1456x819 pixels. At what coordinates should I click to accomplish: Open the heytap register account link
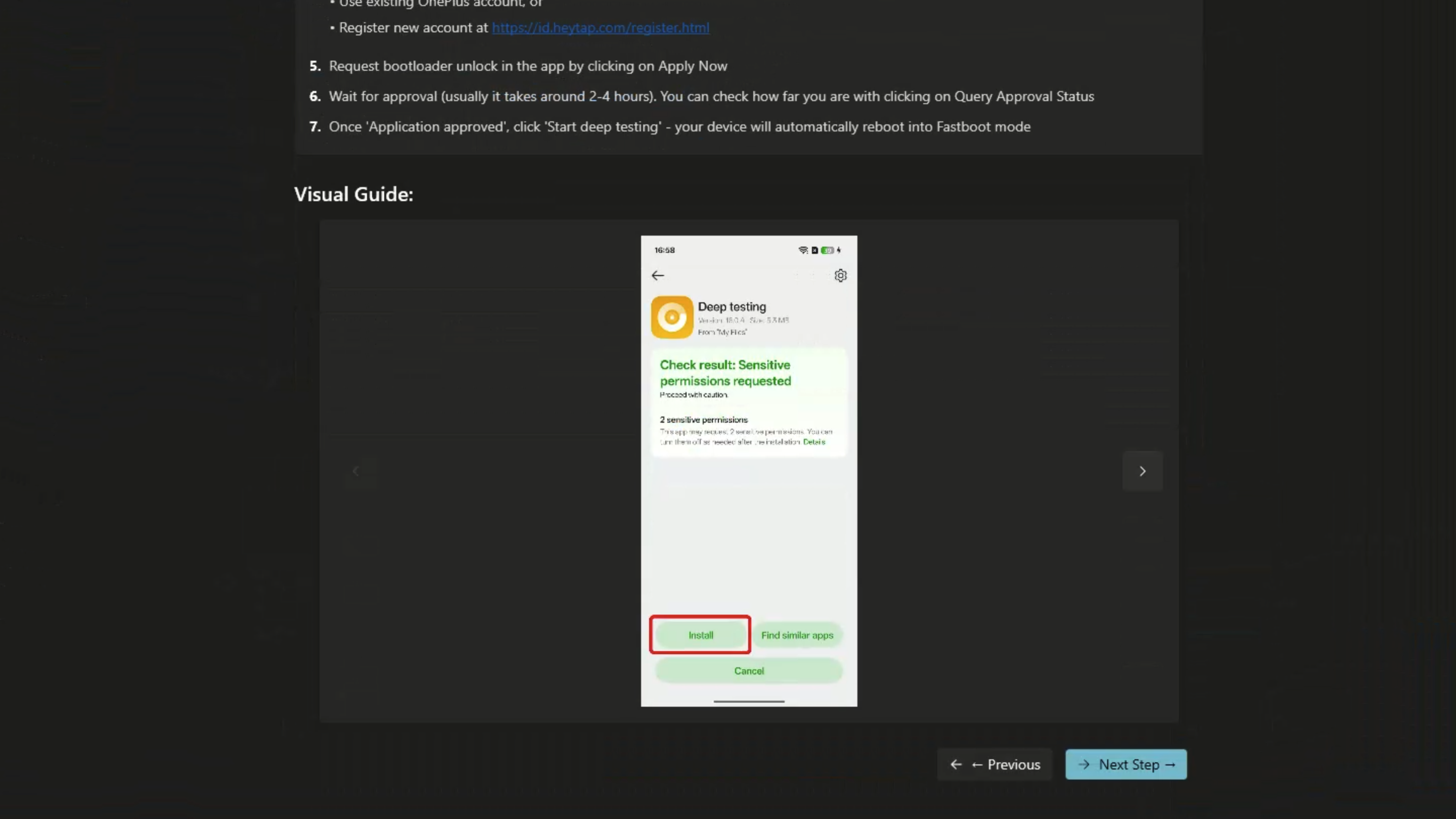600,28
